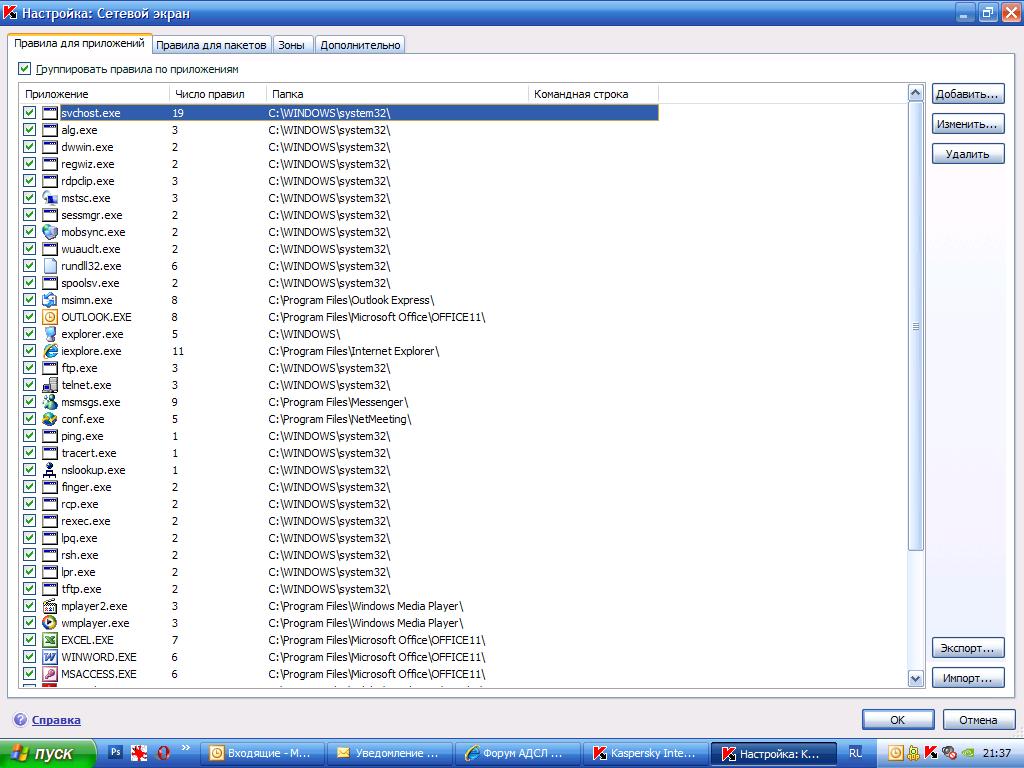Click the Удалить button
The width and height of the screenshot is (1024, 768).
[x=967, y=154]
